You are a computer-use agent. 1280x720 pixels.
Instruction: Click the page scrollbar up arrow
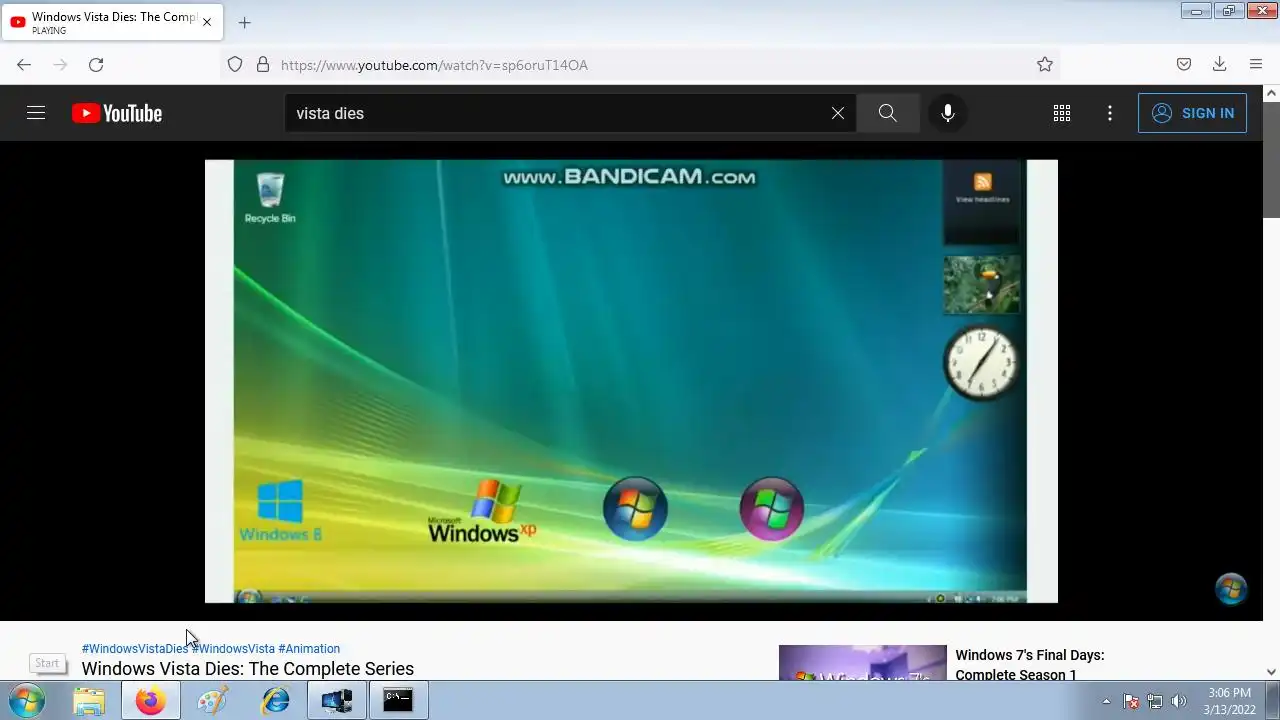pos(1271,93)
